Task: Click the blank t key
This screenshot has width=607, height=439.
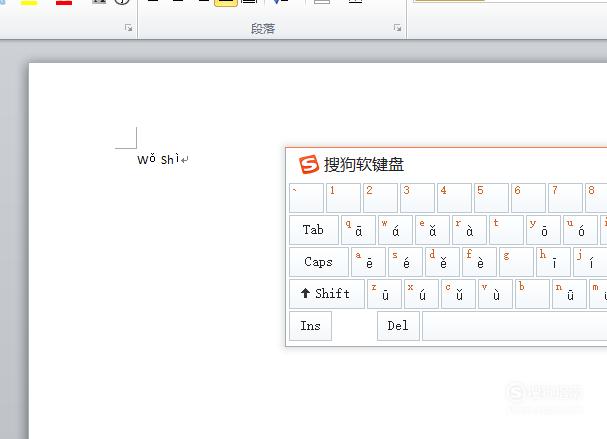Action: (506, 230)
